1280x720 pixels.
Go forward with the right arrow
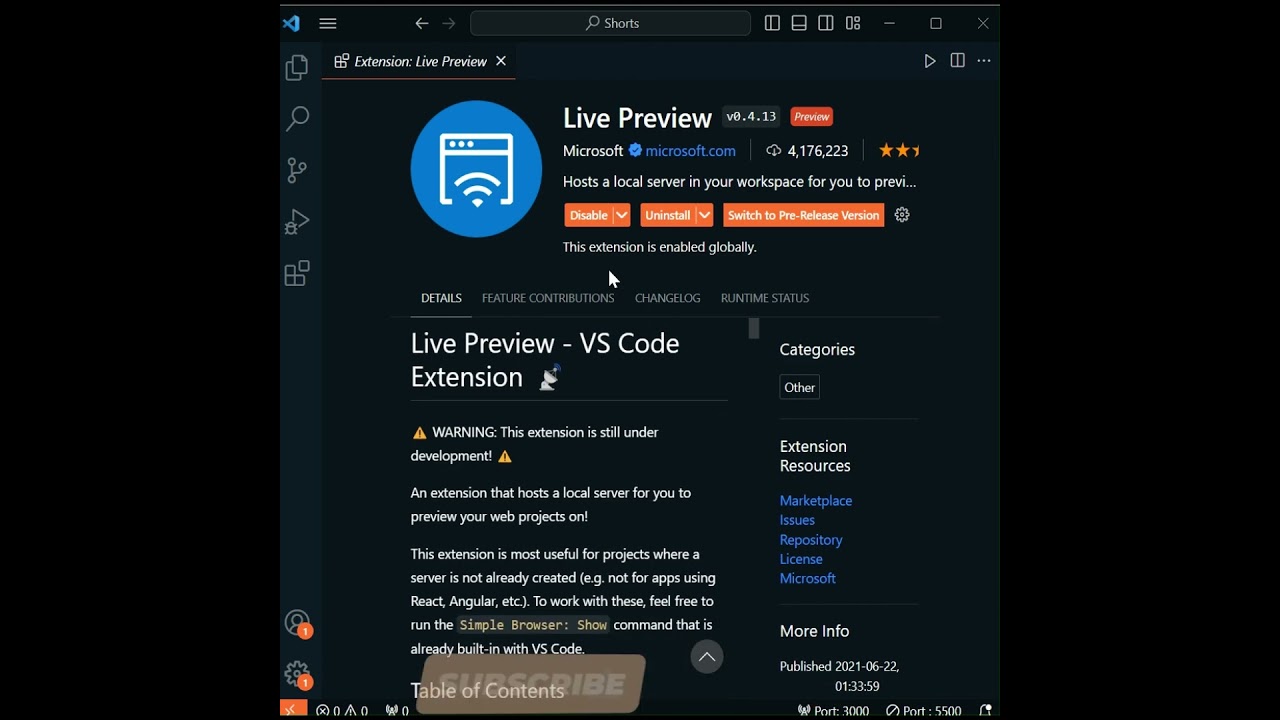click(448, 23)
